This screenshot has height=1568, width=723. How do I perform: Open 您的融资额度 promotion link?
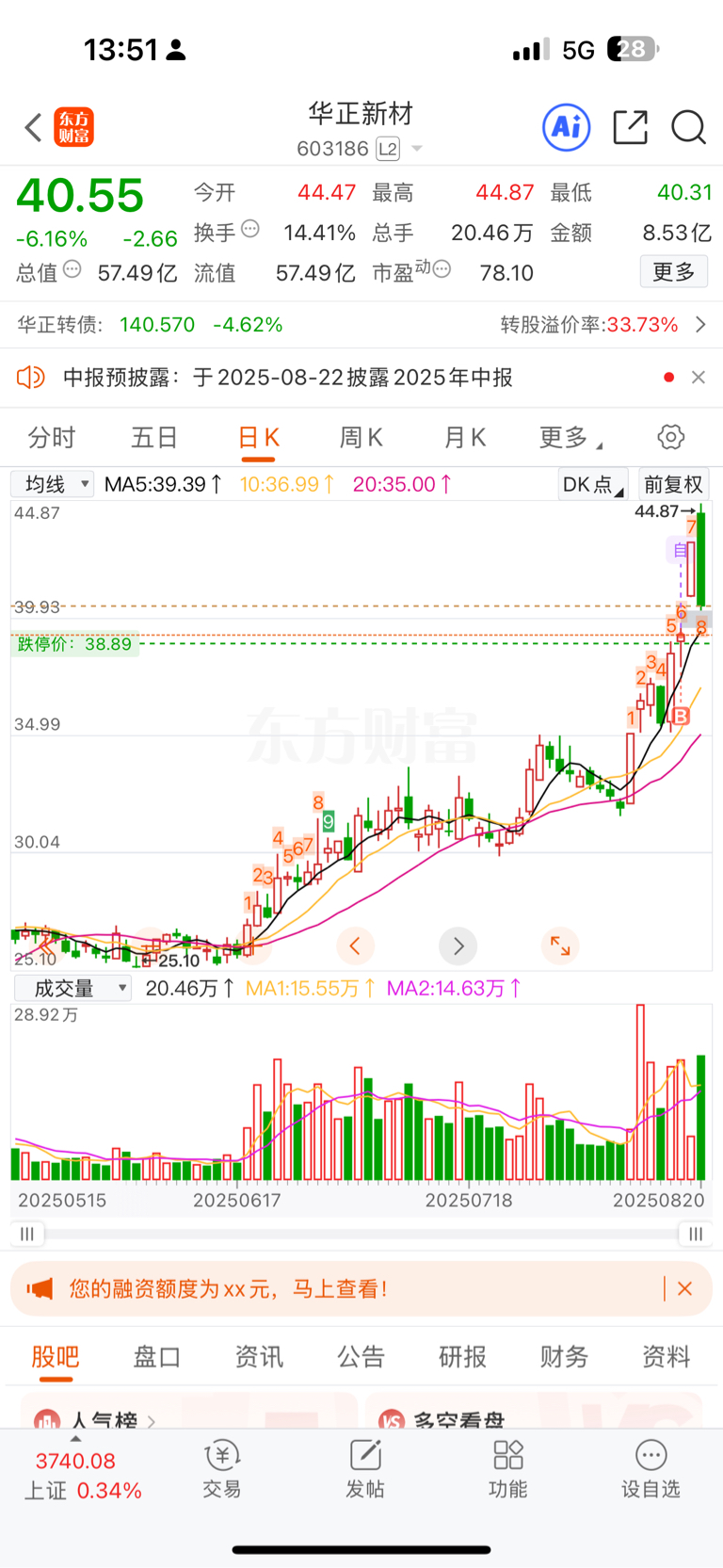228,1288
